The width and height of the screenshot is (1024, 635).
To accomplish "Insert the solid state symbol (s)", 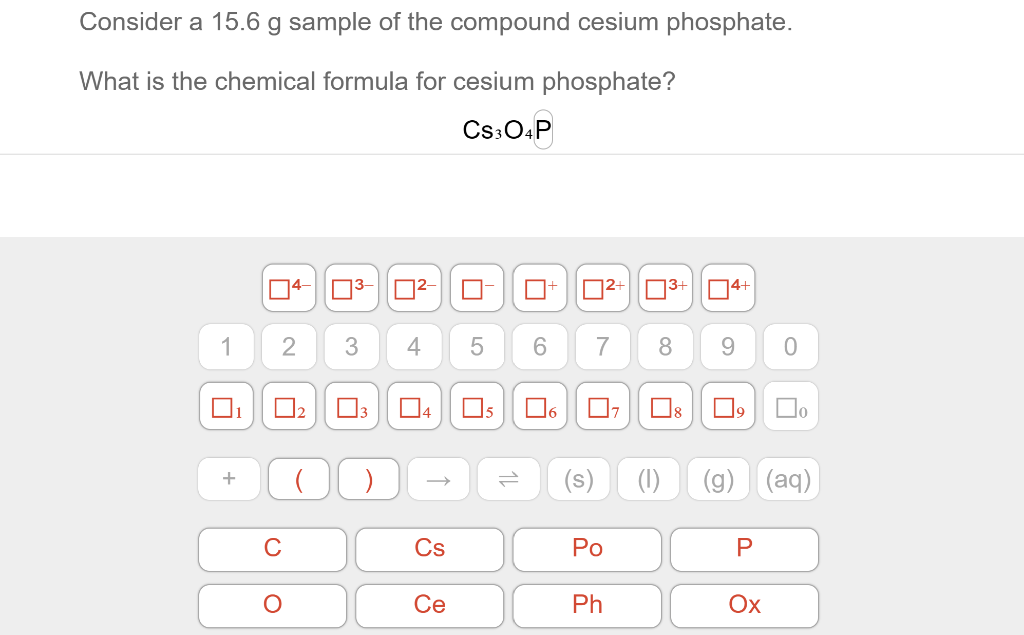I will click(x=578, y=478).
